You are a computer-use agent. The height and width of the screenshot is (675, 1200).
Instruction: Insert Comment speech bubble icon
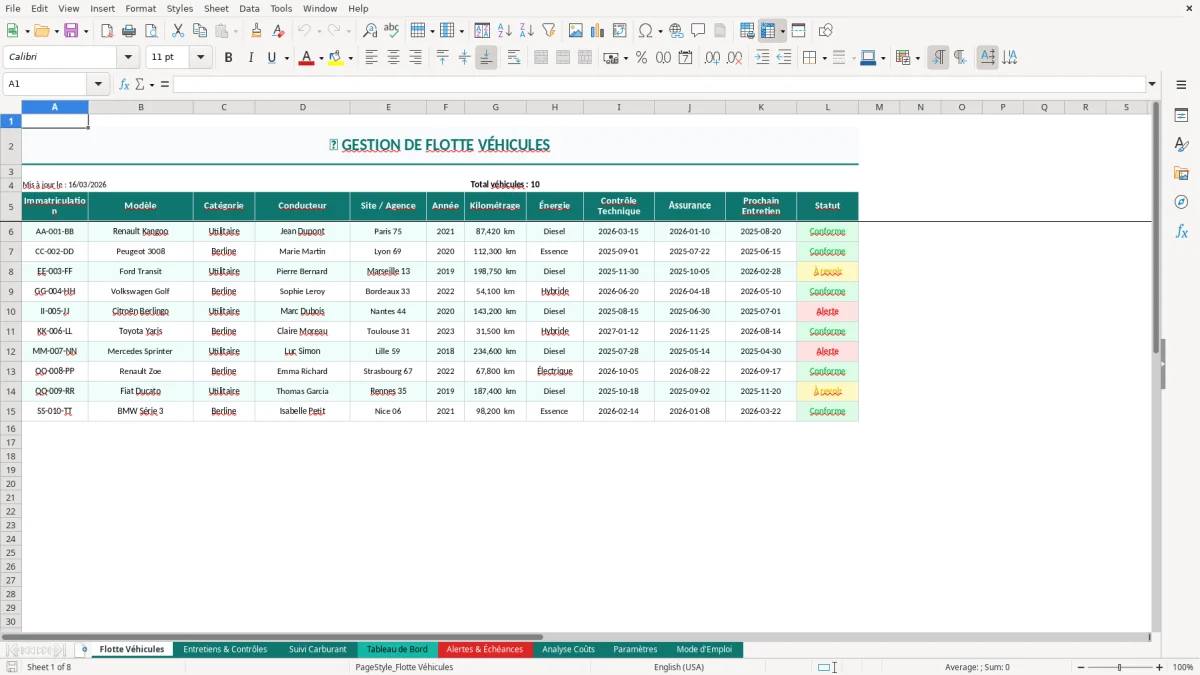(698, 31)
